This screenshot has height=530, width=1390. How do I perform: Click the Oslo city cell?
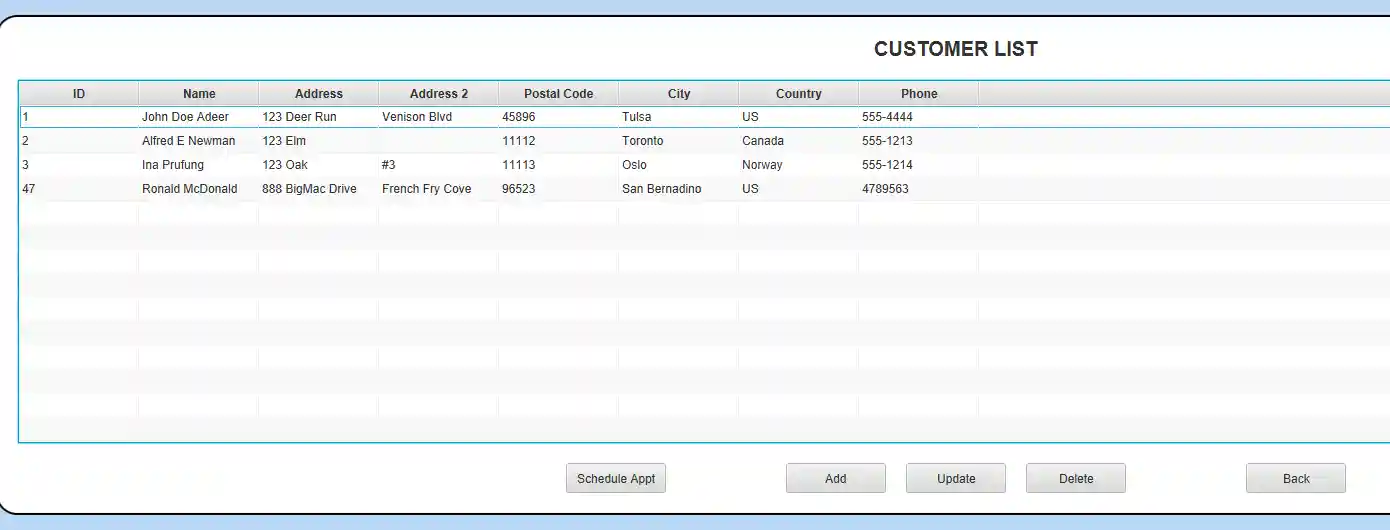(678, 165)
